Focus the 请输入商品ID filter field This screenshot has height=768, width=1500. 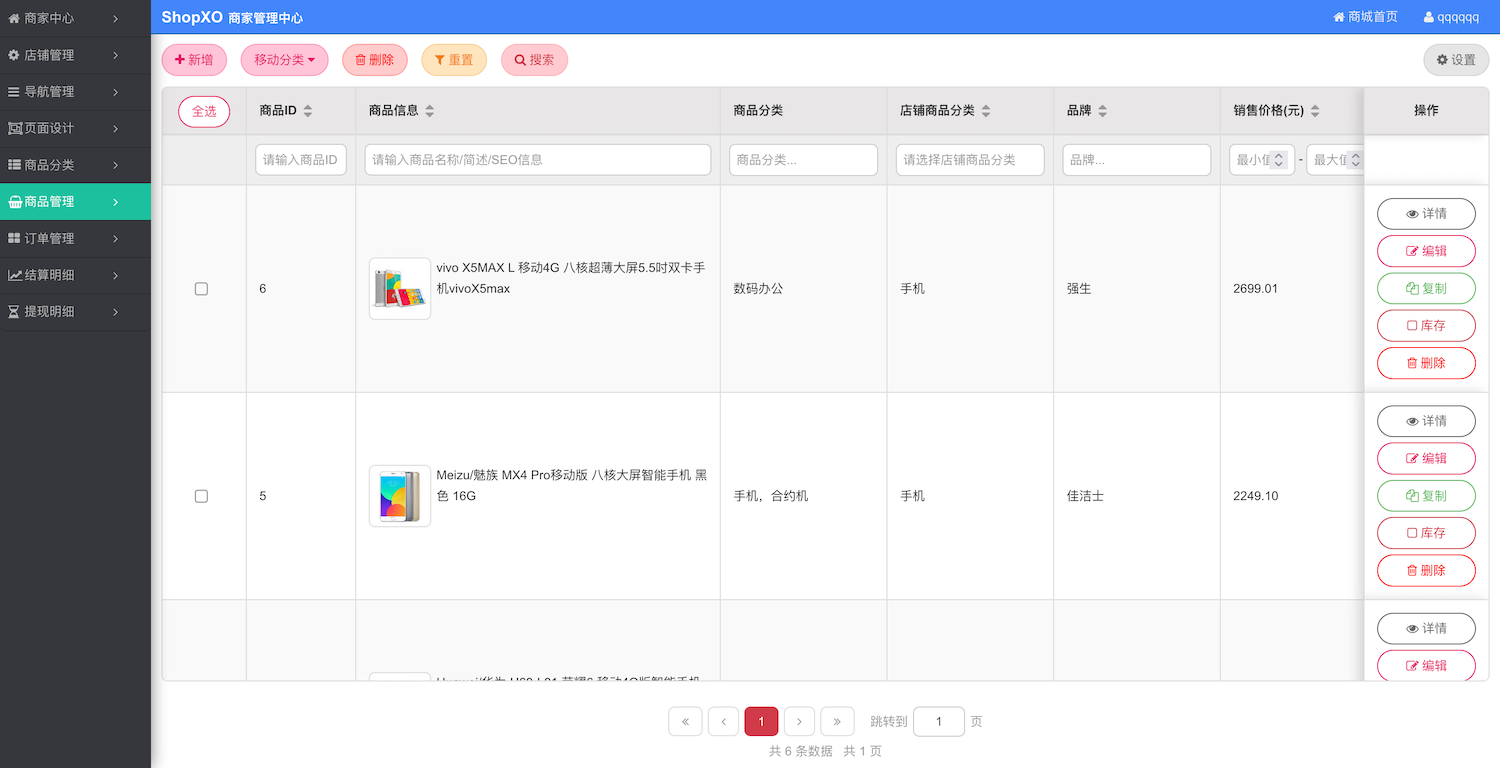point(301,160)
